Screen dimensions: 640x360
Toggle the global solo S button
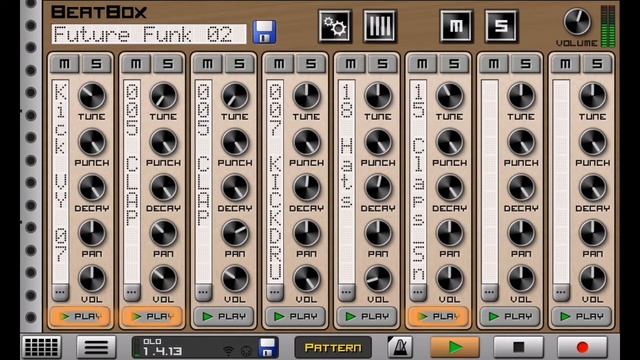pos(501,27)
